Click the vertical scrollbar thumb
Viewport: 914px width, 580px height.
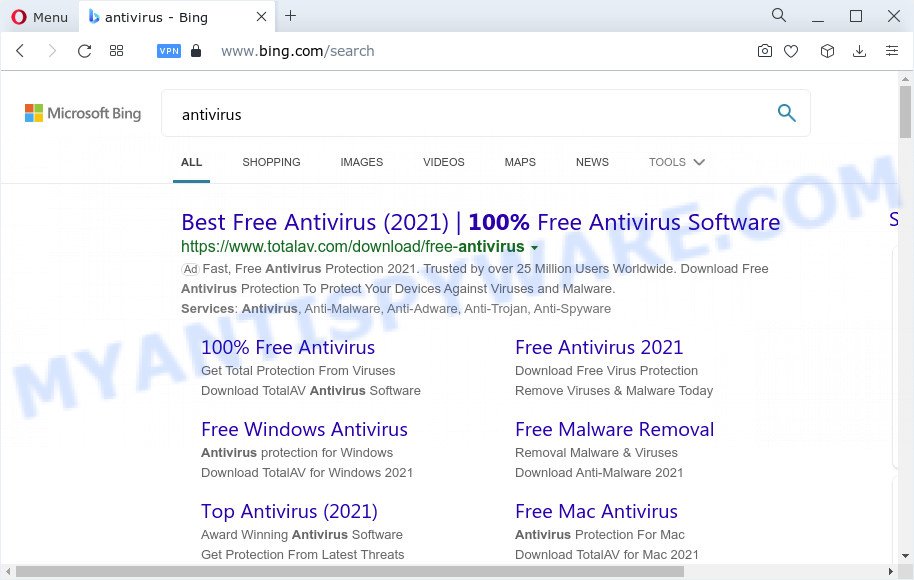pos(905,113)
